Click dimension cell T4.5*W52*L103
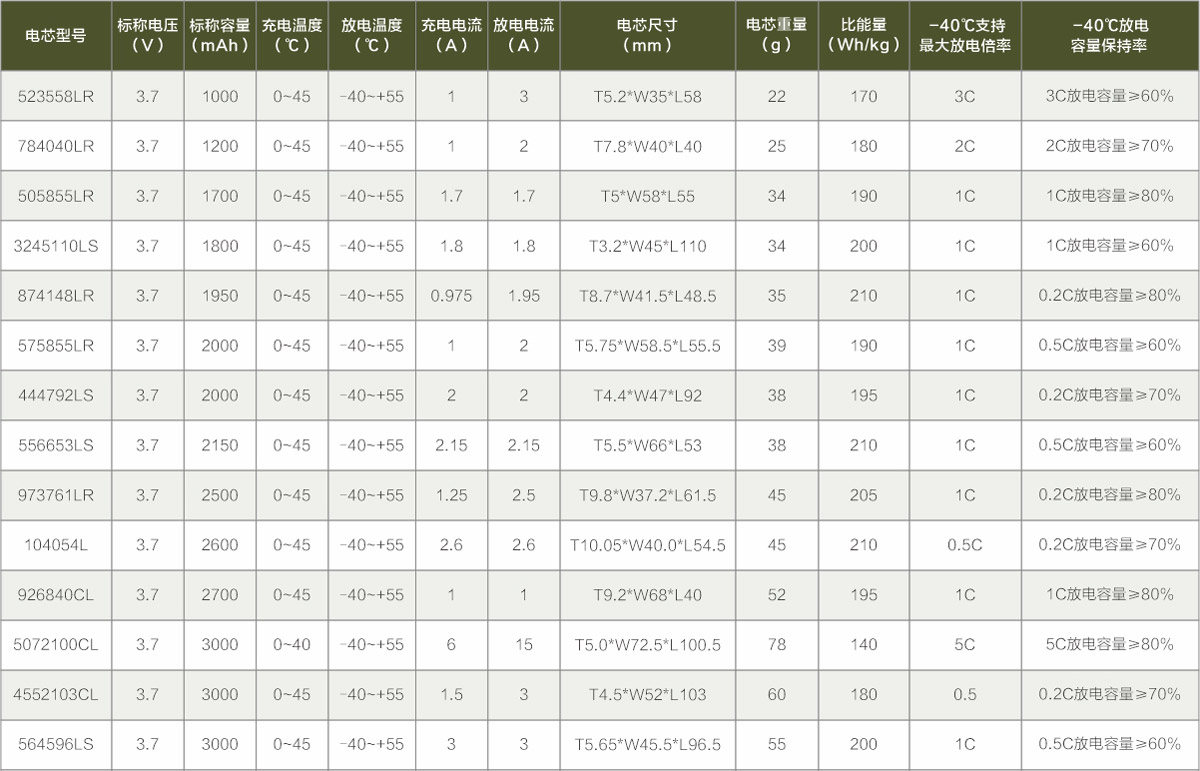Screen dimensions: 1200x771 coord(648,695)
